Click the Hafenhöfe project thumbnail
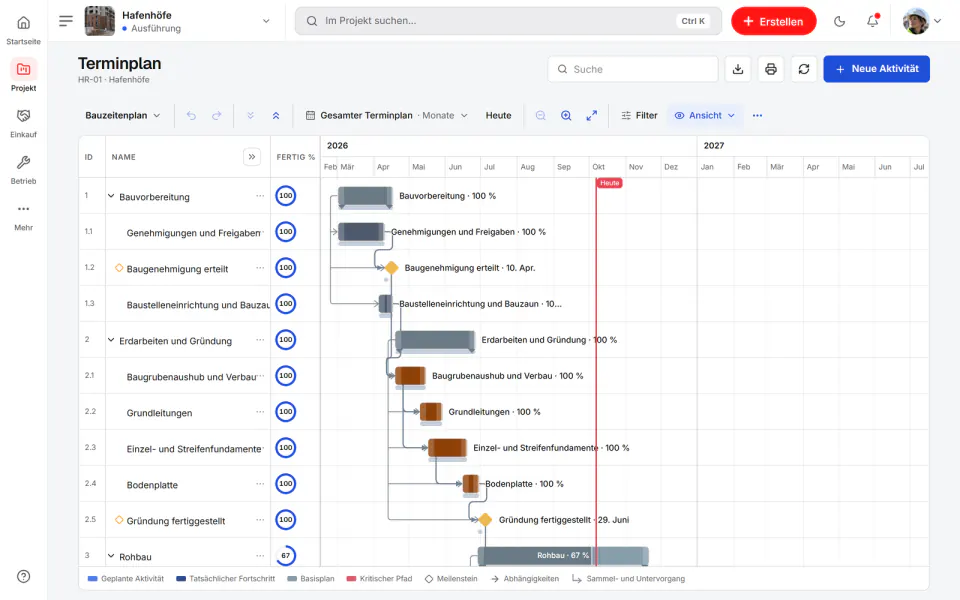This screenshot has width=960, height=600. 99,21
